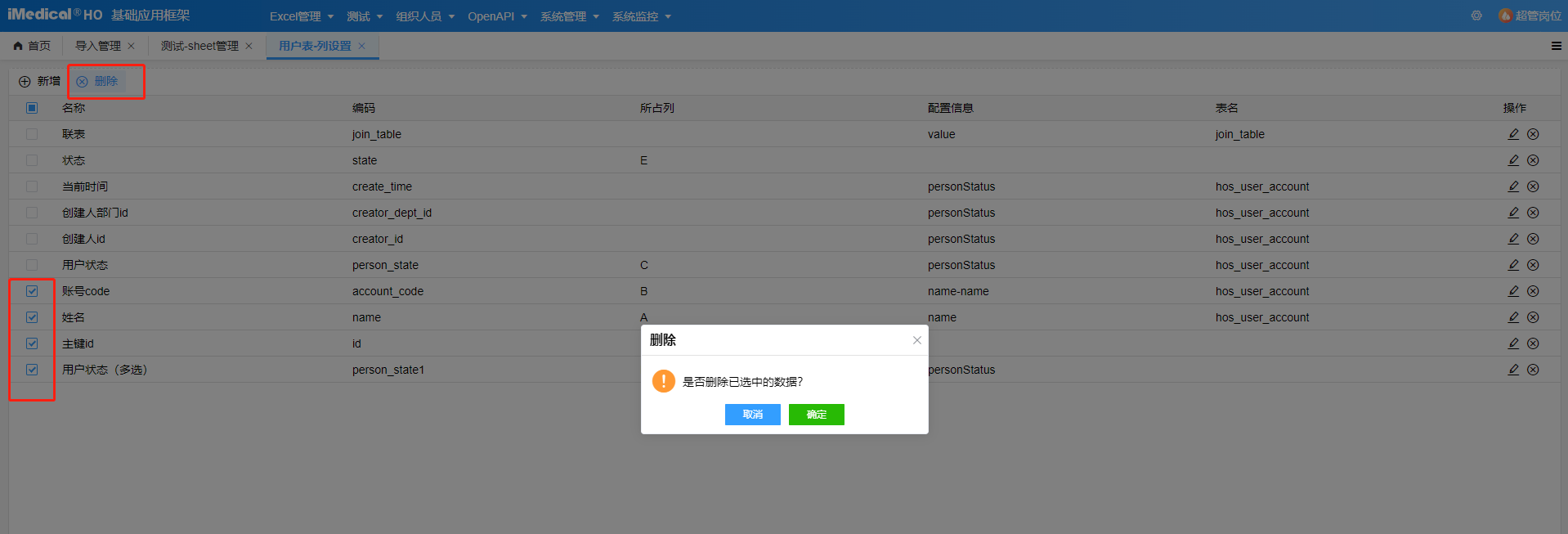Expand the 组织人员 dropdown menu

point(425,16)
